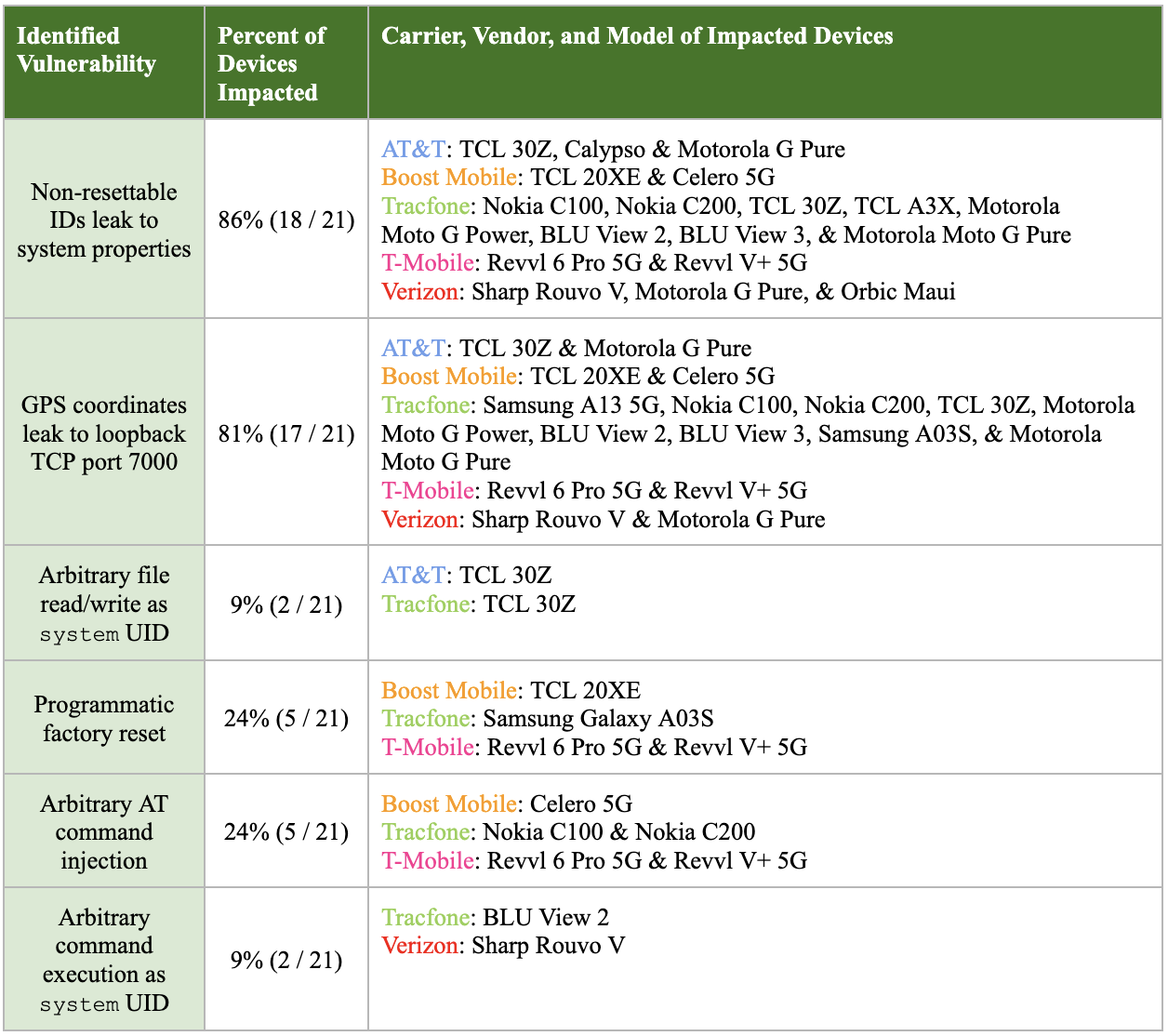Click 'AT&T: TCL 30Z' in file read/write row
This screenshot has width=1168, height=1036.
click(x=466, y=575)
